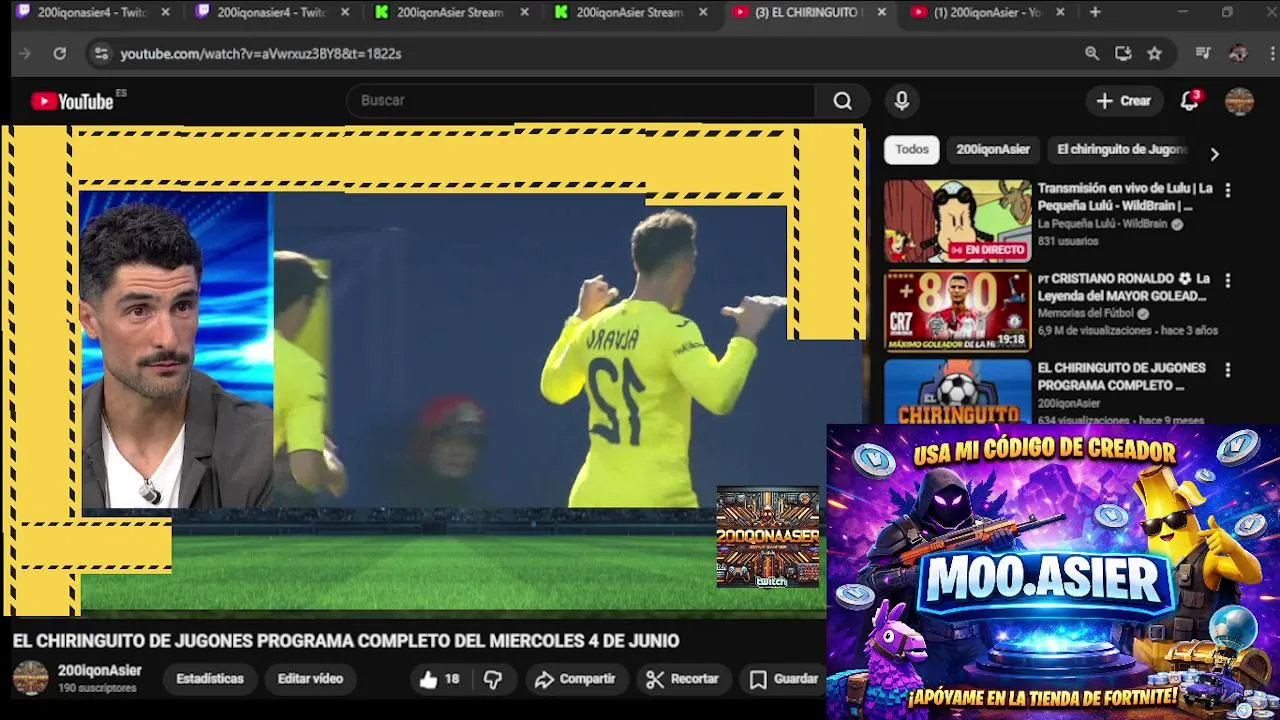
Task: Close the first 200iqonasier4 Twitch tab
Action: 166,12
